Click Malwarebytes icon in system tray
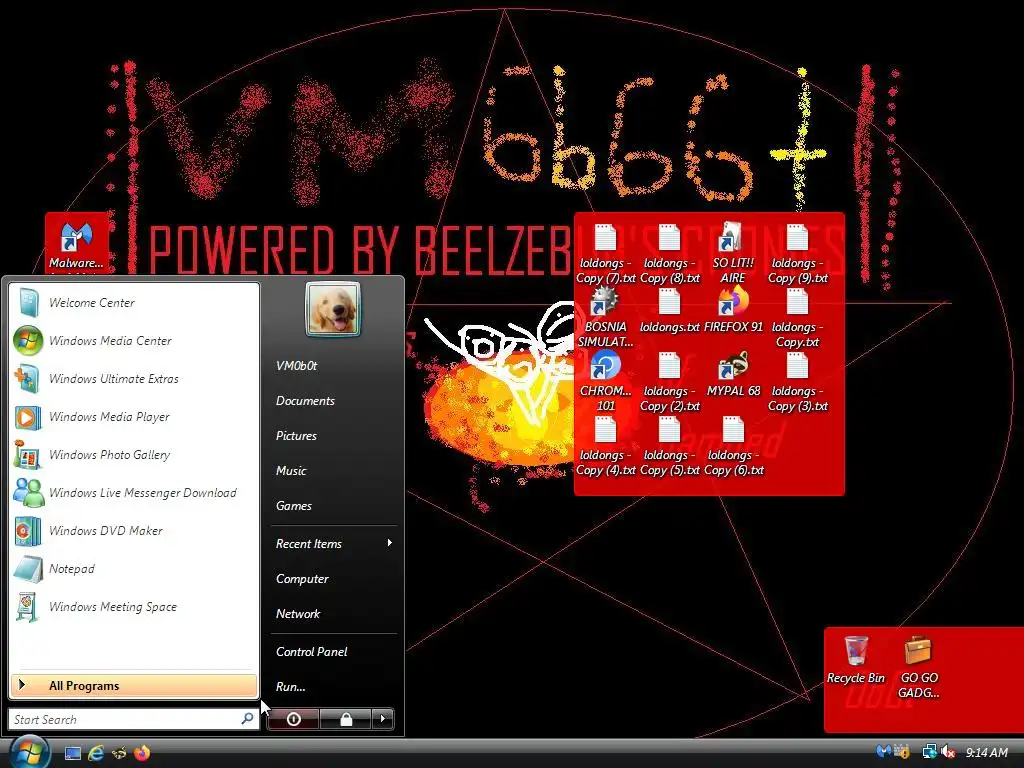Image resolution: width=1024 pixels, height=768 pixels. tap(883, 752)
